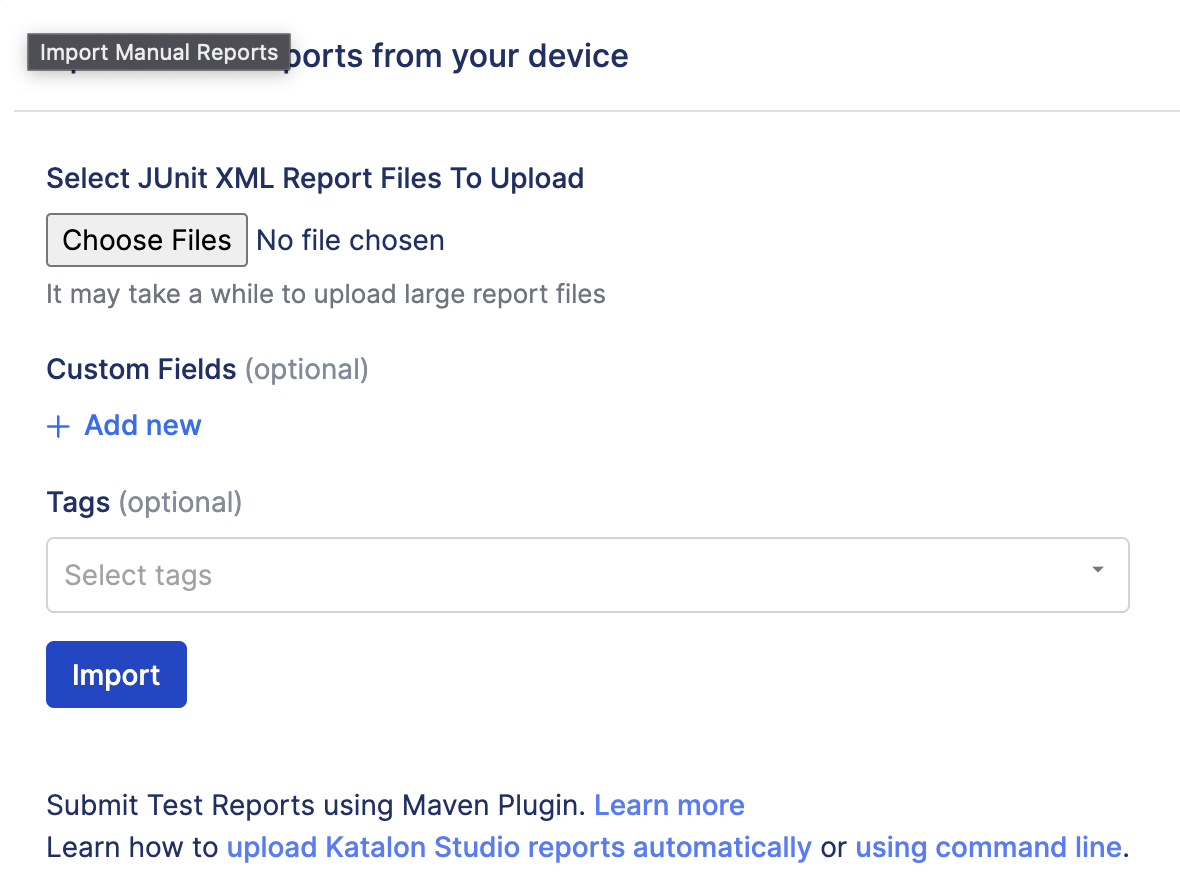Open the Learn more link
Image resolution: width=1180 pixels, height=886 pixels.
tap(669, 805)
